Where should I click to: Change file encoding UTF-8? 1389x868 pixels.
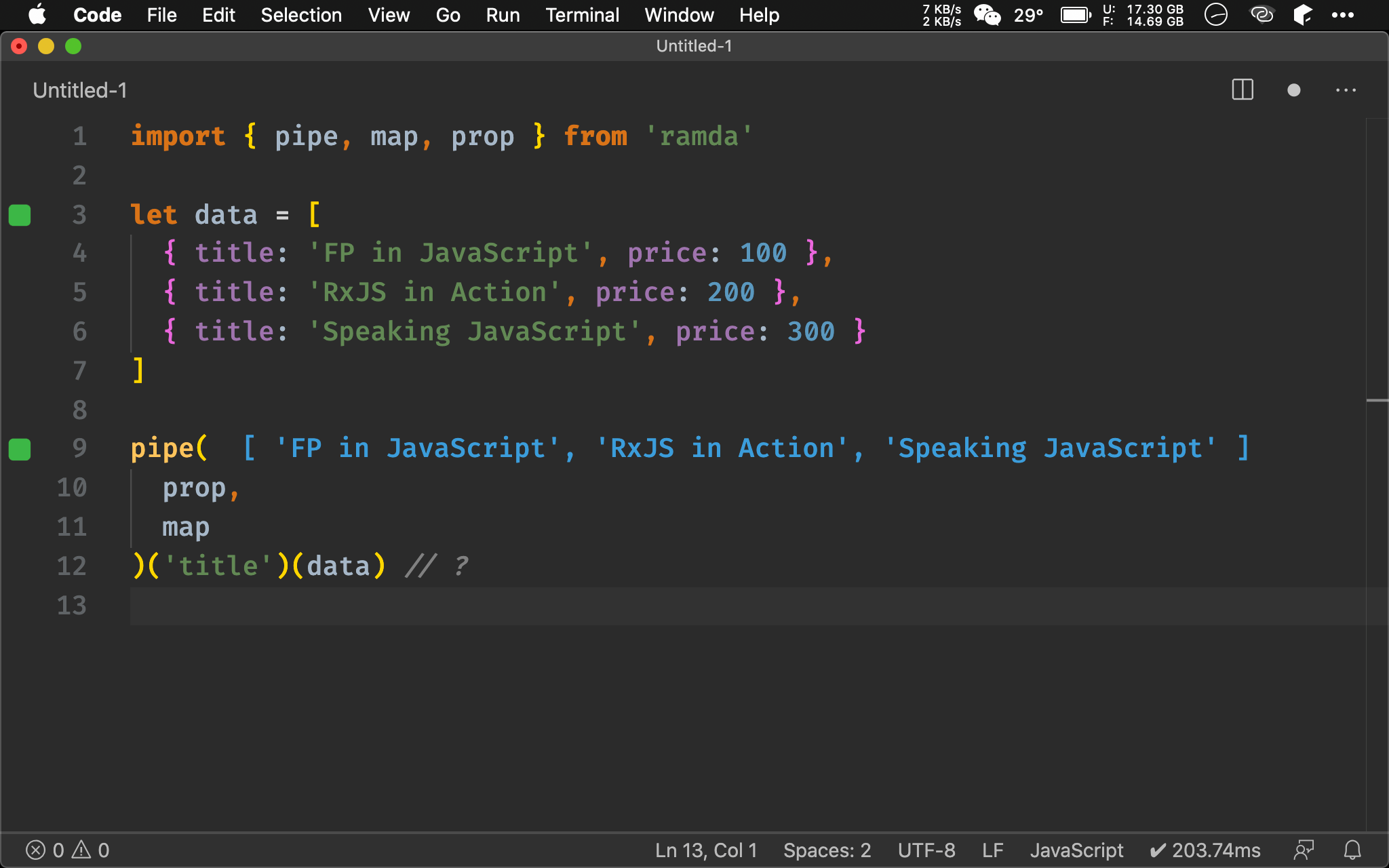[926, 850]
